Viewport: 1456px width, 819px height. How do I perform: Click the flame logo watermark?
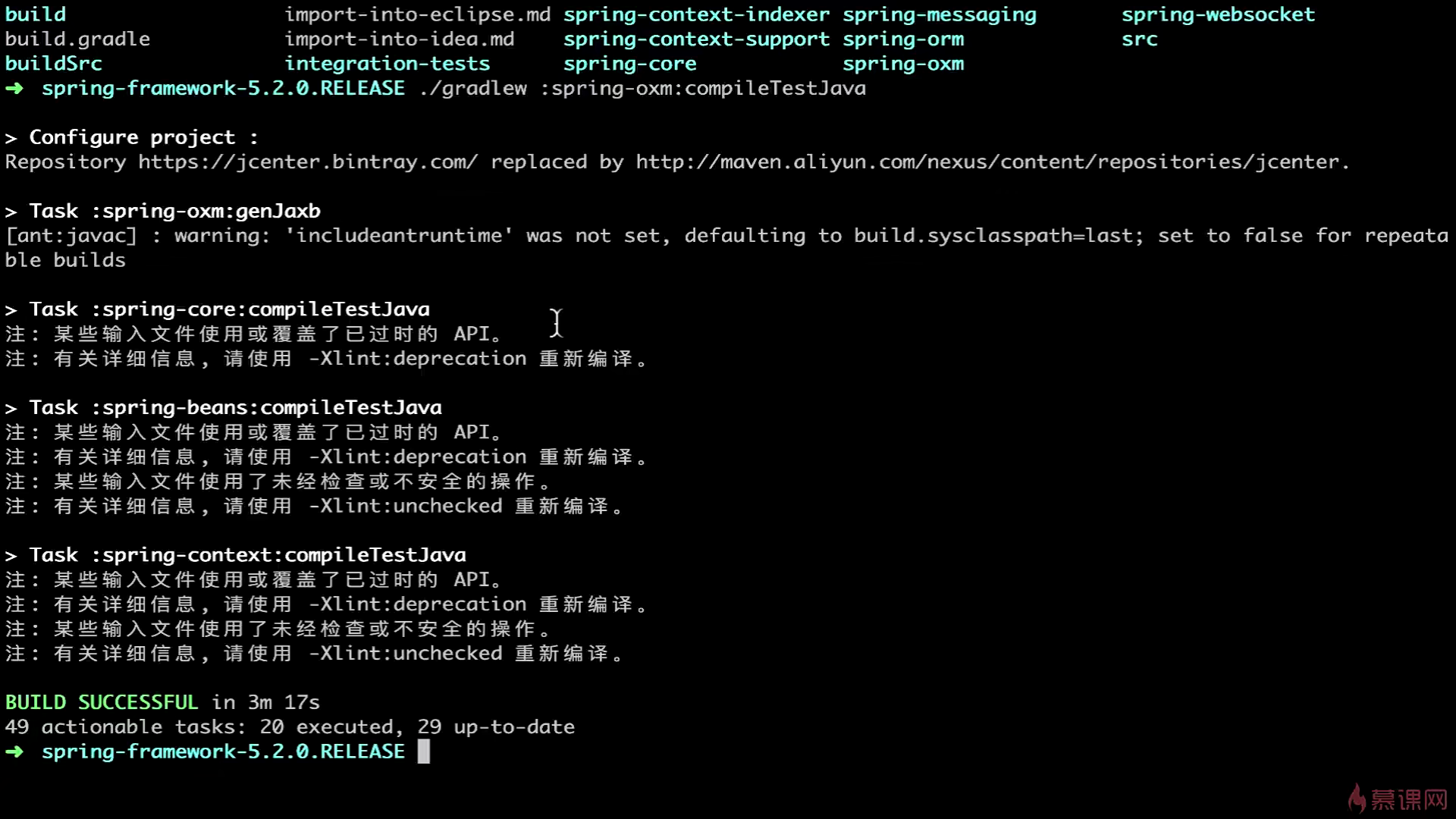click(x=1357, y=799)
